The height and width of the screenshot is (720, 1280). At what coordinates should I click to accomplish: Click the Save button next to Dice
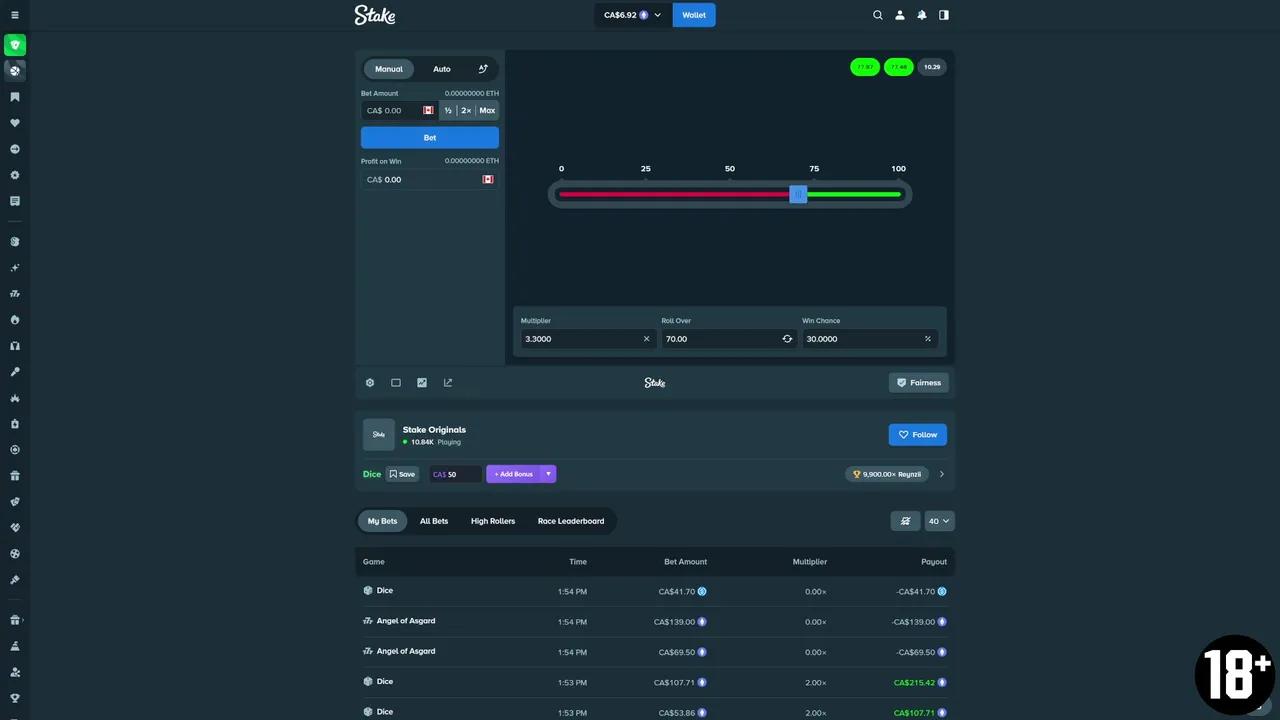coord(402,474)
